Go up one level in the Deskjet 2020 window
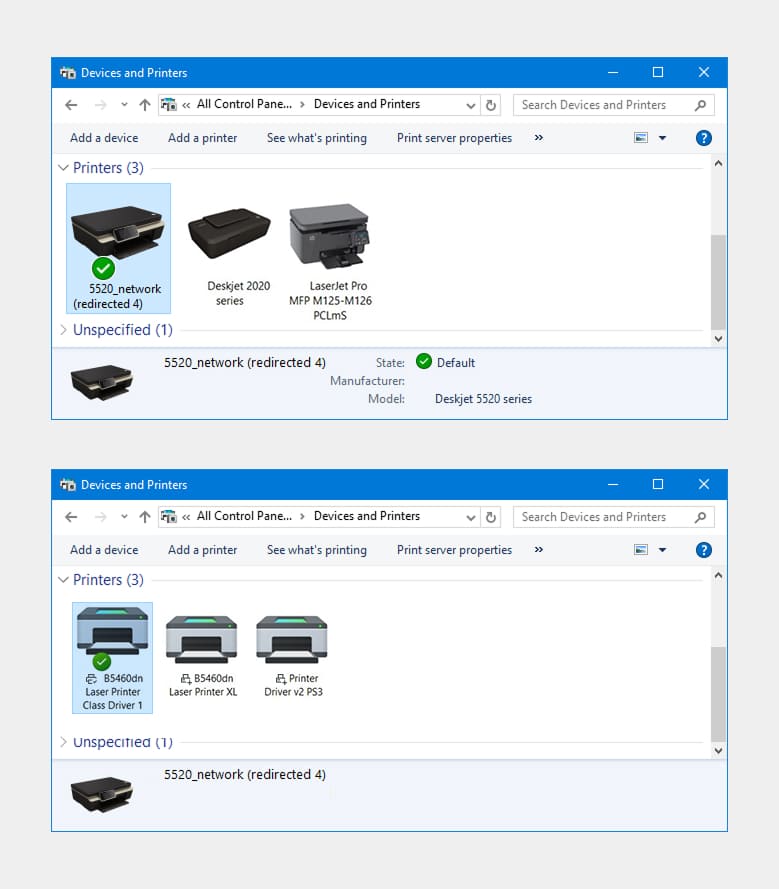 (145, 105)
